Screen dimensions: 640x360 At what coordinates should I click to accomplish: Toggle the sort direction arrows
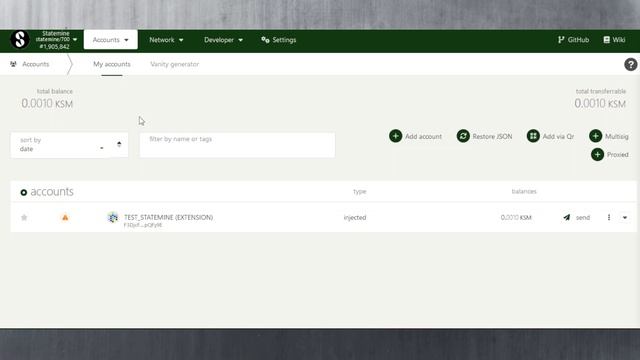(119, 144)
